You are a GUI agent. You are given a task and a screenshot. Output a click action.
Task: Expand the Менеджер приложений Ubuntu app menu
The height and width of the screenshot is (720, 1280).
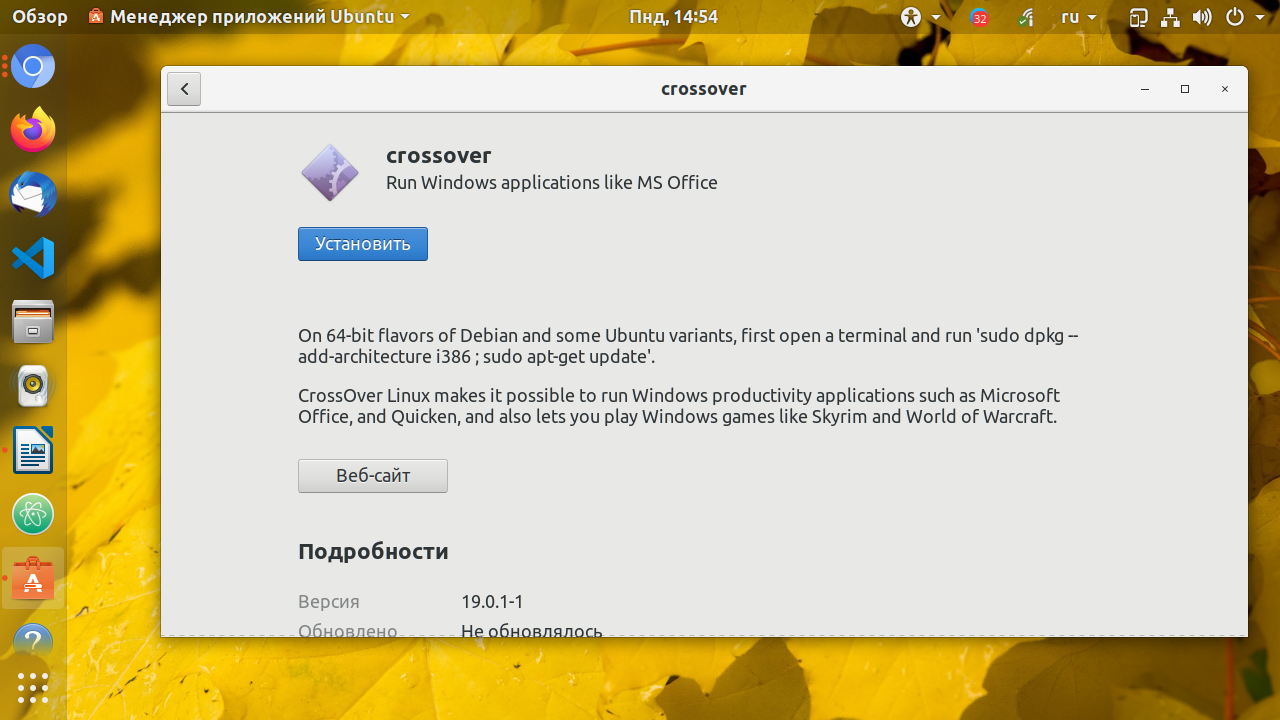[x=249, y=17]
